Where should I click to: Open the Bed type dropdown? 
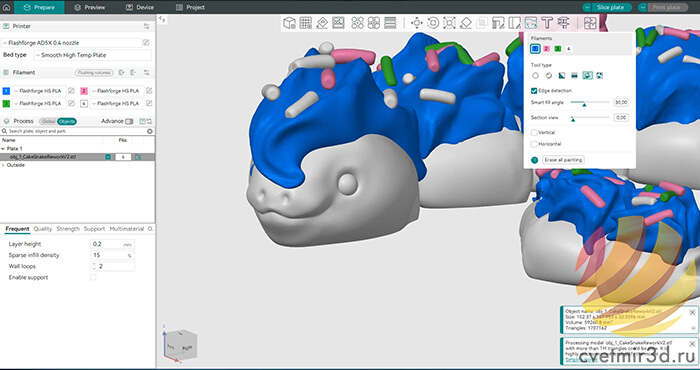(x=93, y=55)
